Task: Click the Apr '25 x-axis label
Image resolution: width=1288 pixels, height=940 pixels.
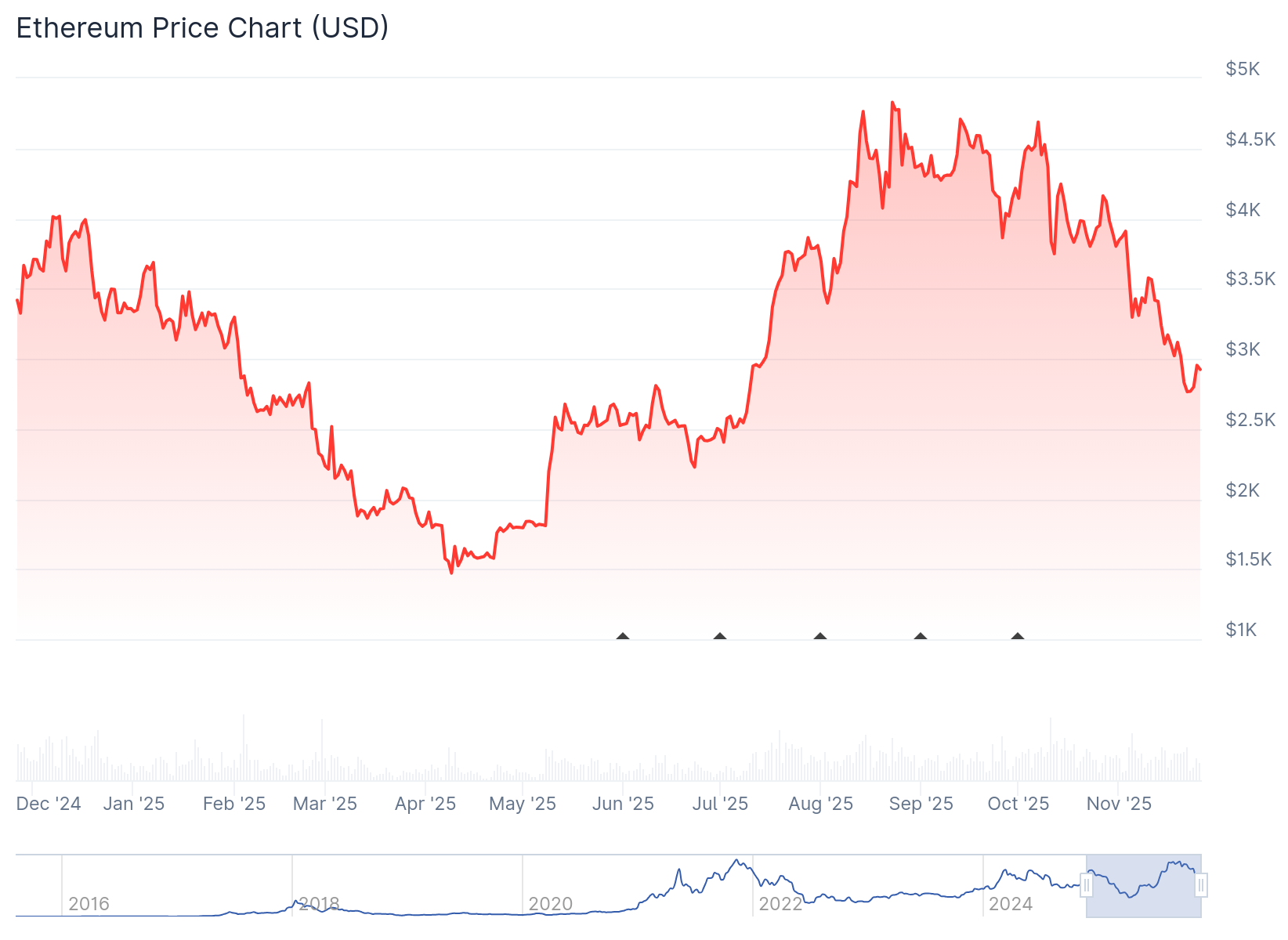Action: coord(425,804)
